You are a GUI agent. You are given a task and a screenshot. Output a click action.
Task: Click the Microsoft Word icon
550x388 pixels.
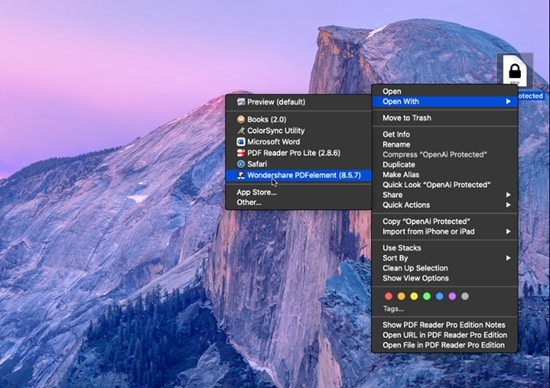tap(241, 142)
